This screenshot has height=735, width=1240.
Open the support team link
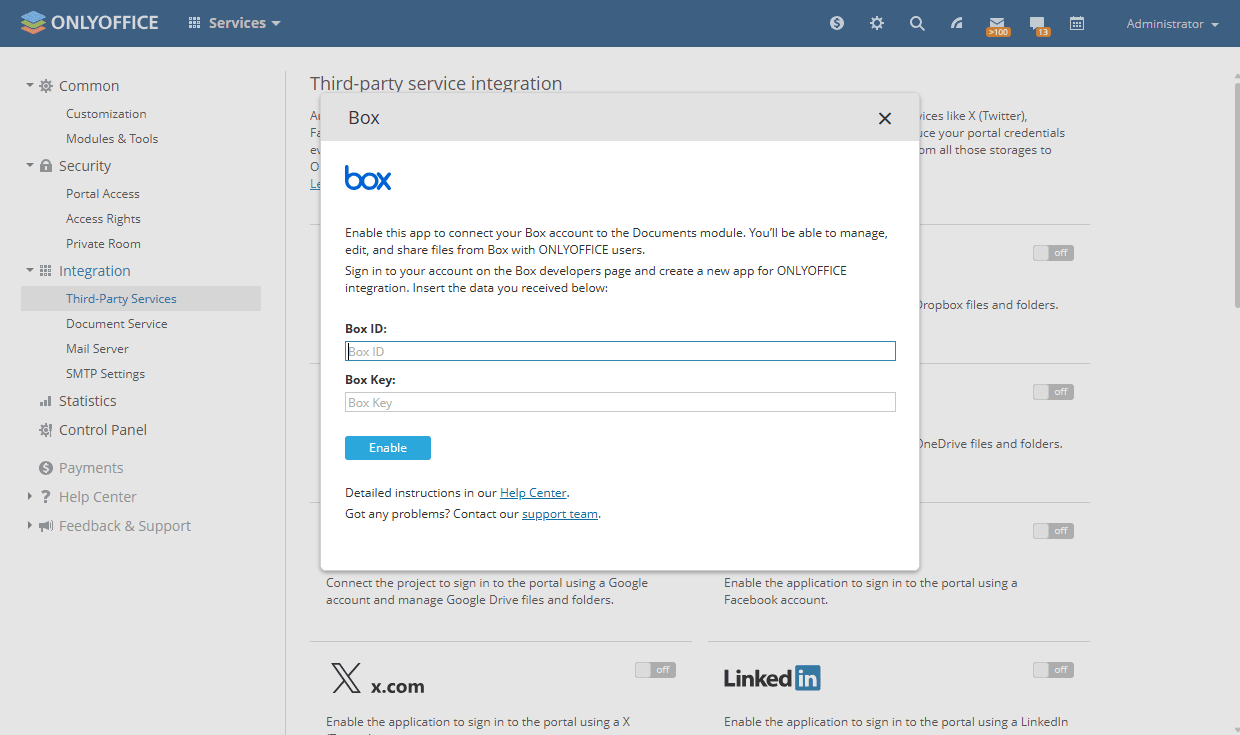tap(560, 514)
